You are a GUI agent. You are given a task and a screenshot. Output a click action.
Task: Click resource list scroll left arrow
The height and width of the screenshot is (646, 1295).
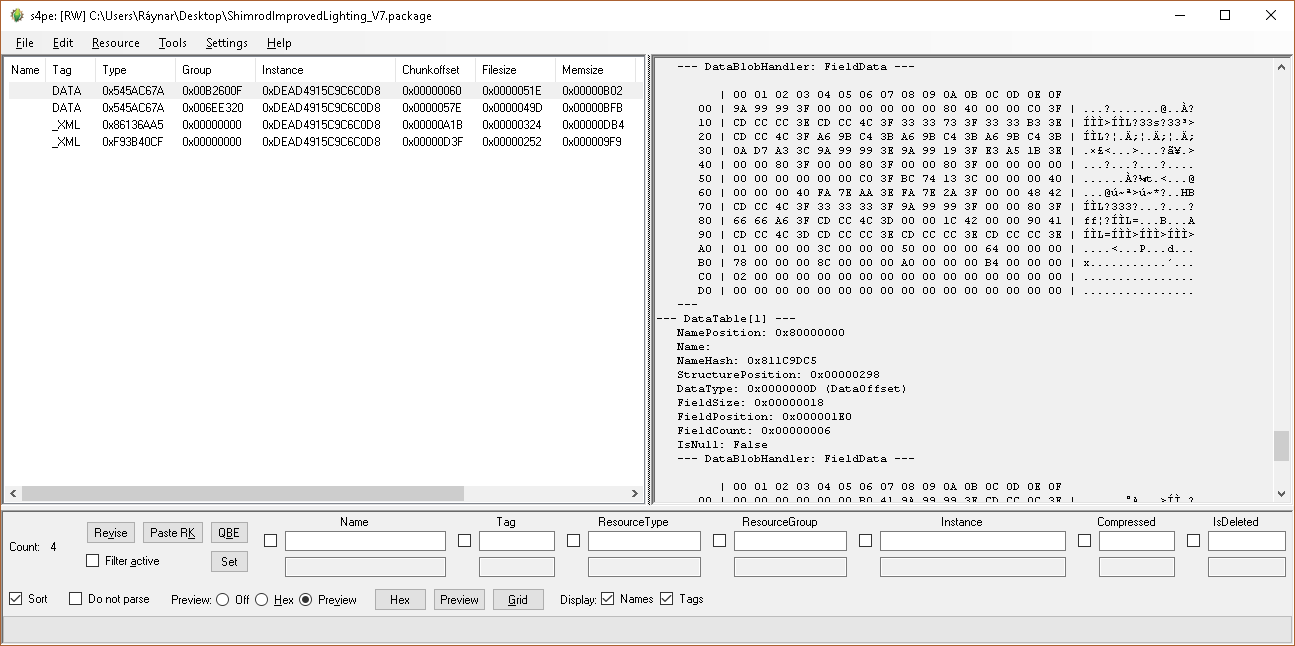[13, 493]
